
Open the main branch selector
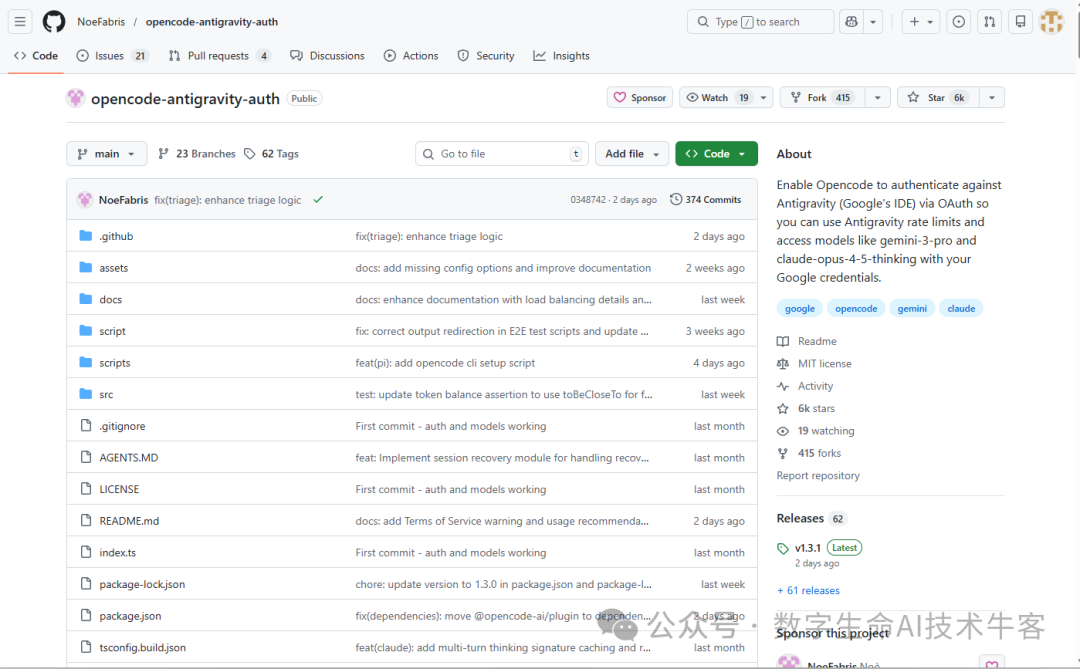pyautogui.click(x=107, y=154)
